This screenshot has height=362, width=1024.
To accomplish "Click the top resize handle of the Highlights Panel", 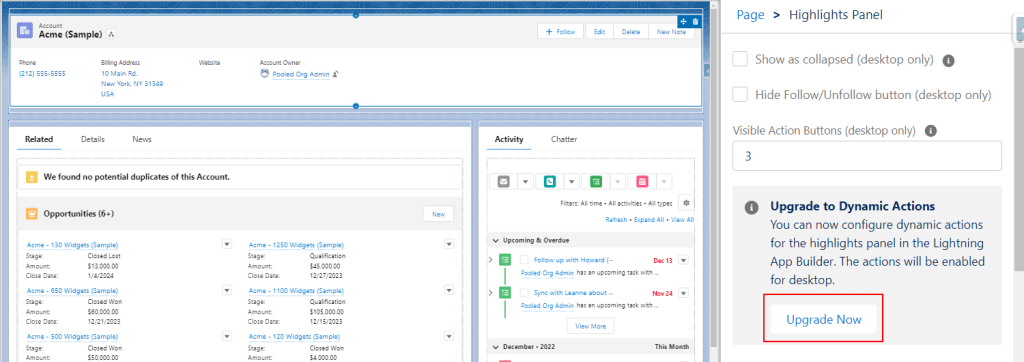I will click(356, 15).
